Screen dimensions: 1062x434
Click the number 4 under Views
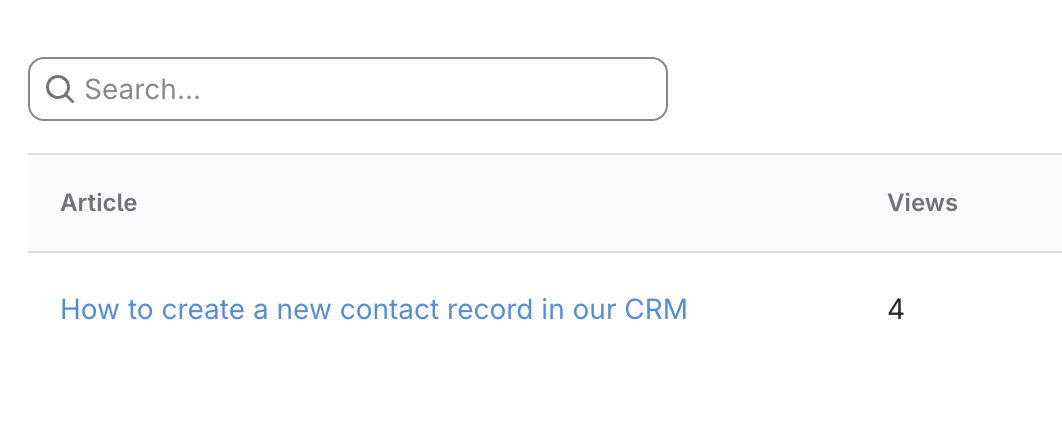[x=896, y=310]
